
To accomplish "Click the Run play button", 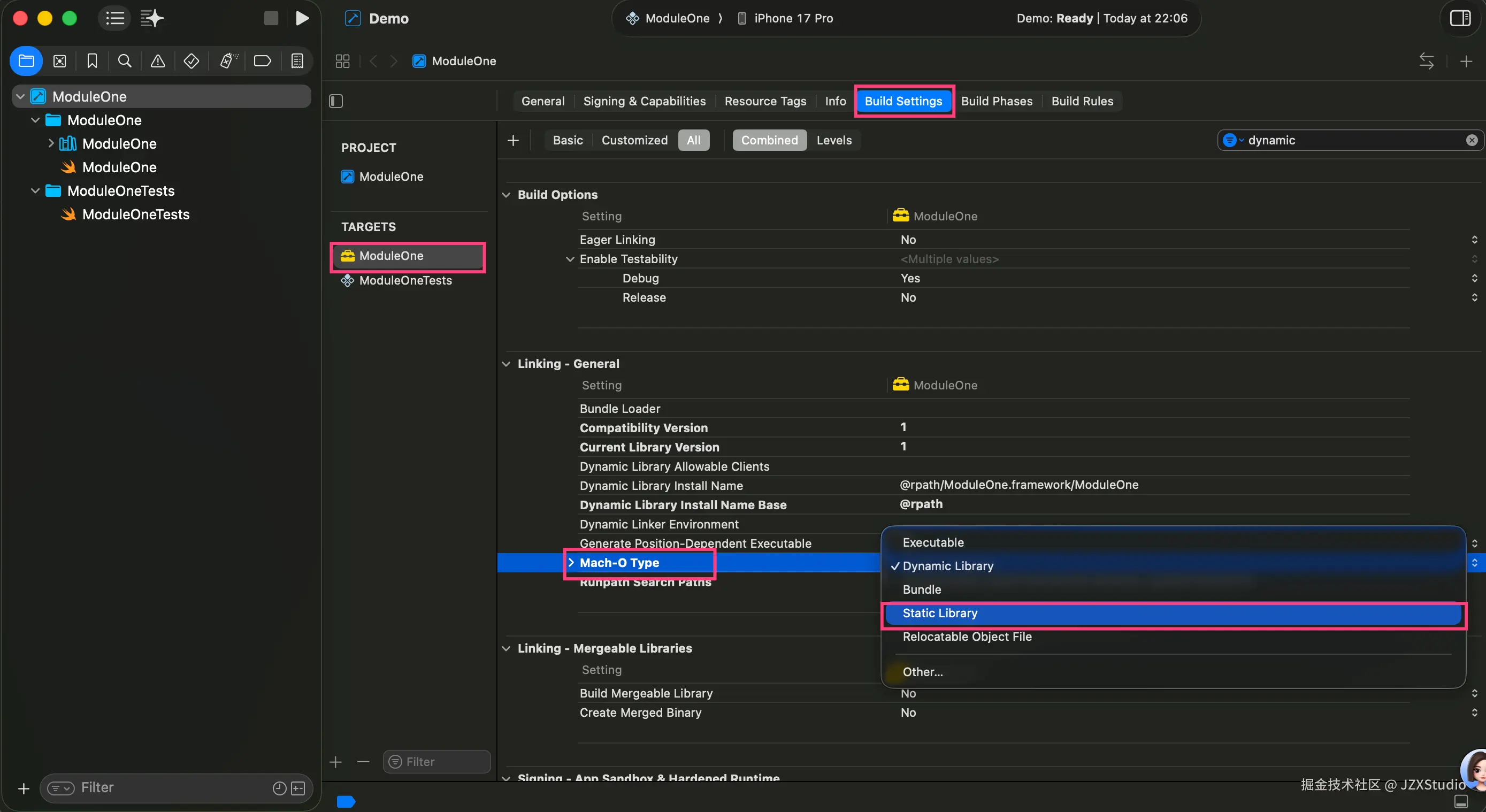I will tap(302, 18).
